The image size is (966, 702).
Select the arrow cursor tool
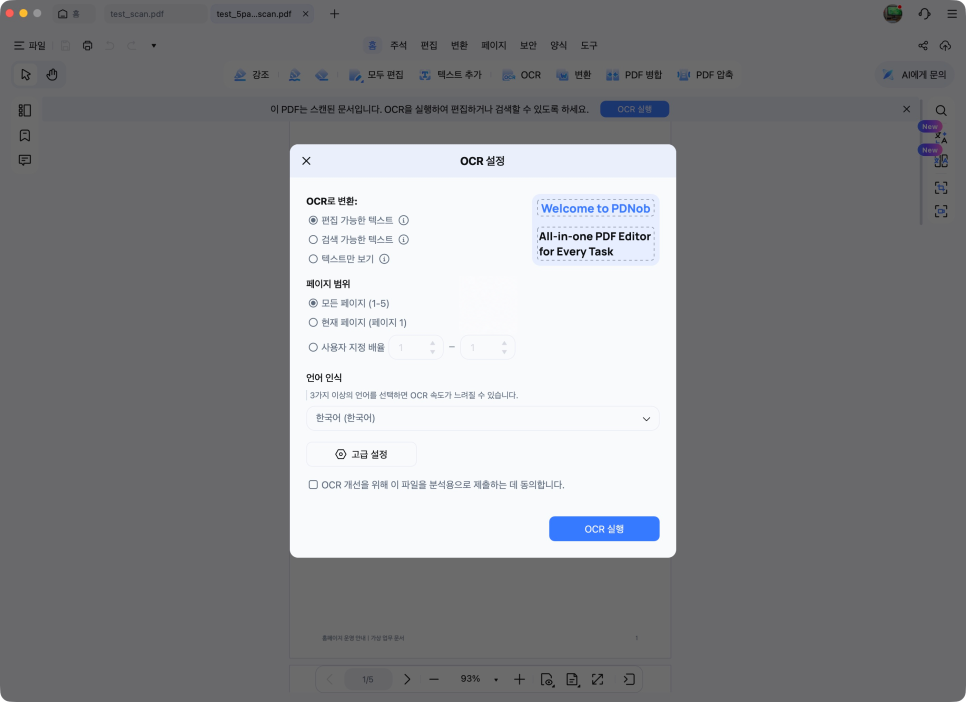tap(25, 75)
